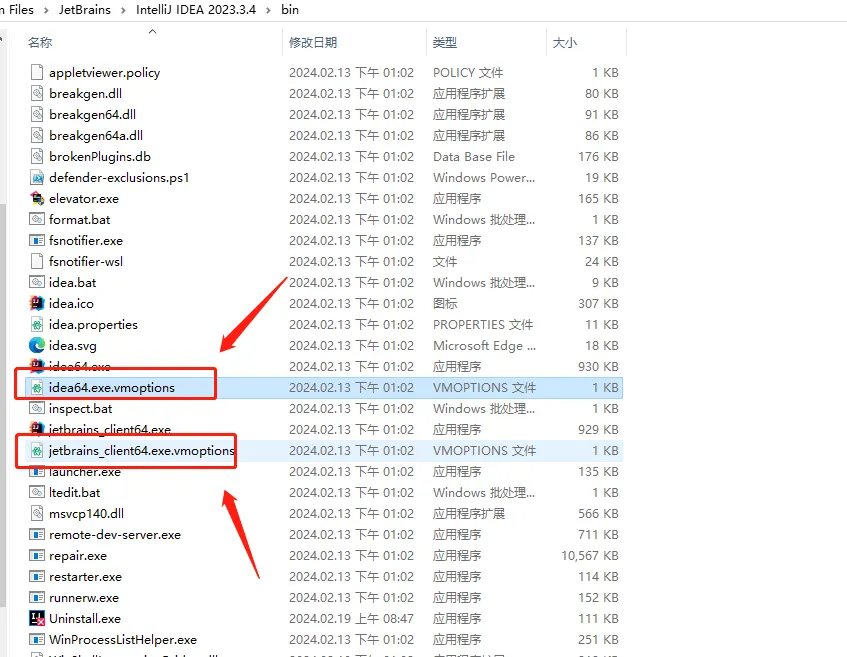Viewport: 847px width, 657px height.
Task: Expand the chevron between Files and JetBrains
Action: 46,10
